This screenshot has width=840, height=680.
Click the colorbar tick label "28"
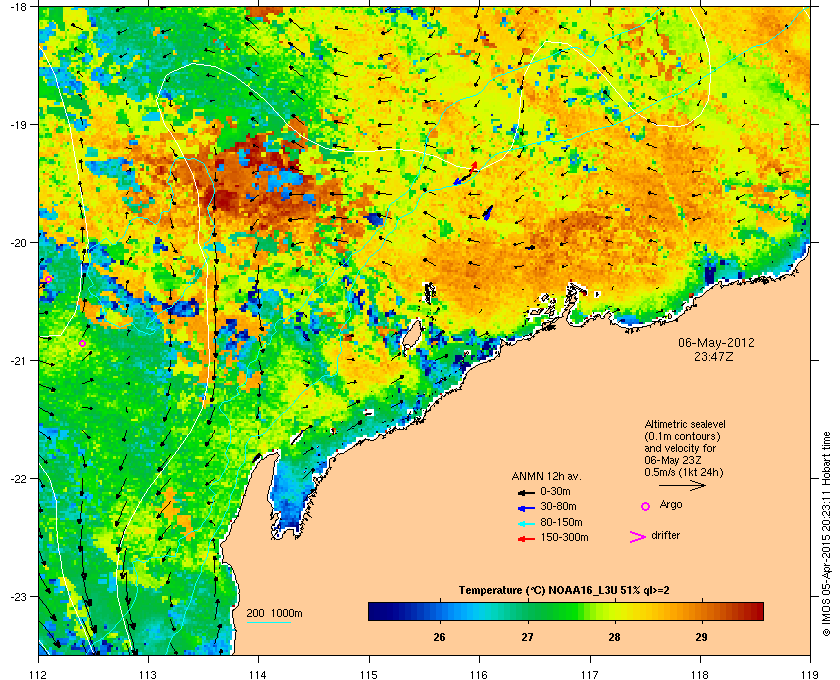click(614, 637)
